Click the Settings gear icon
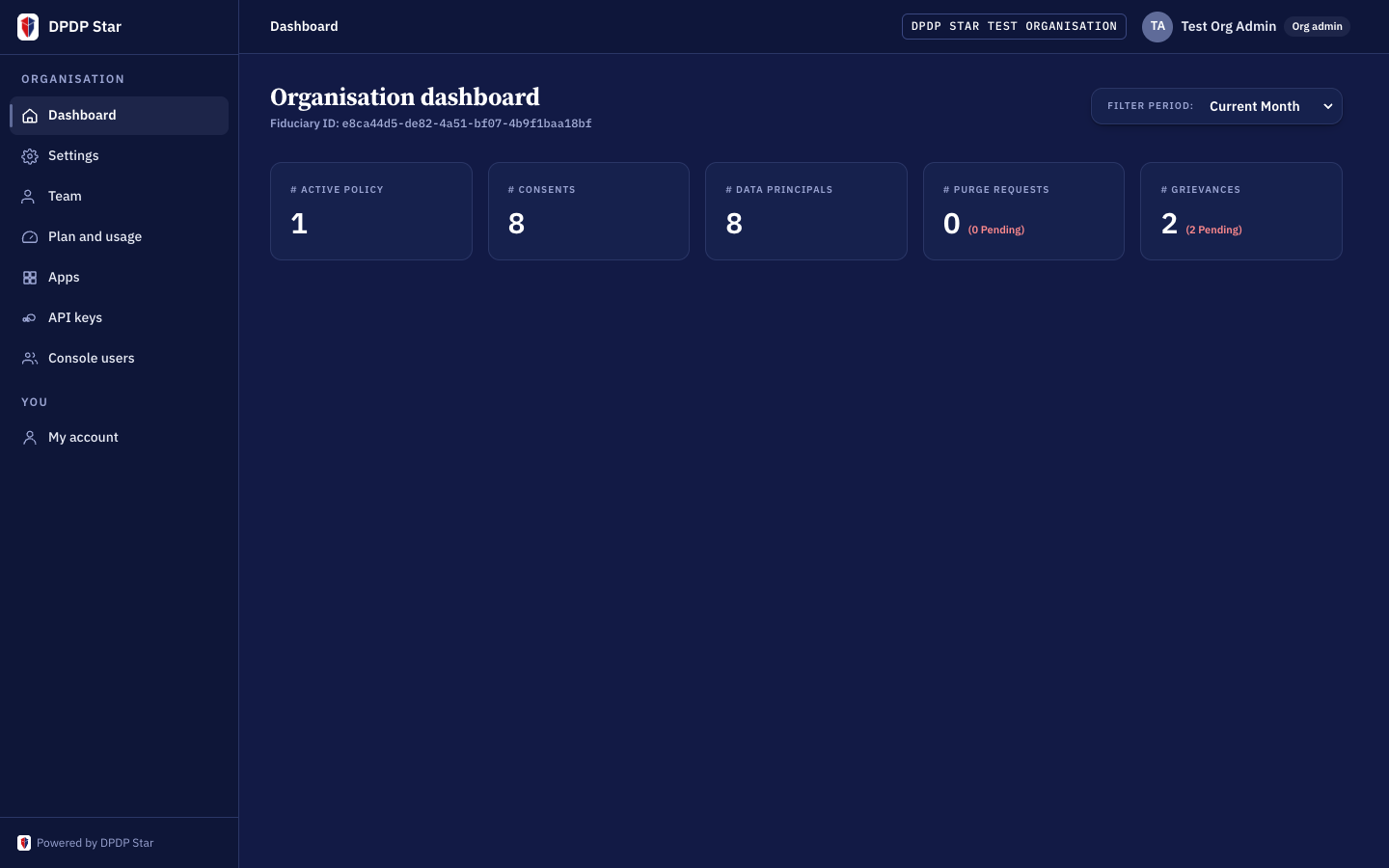This screenshot has height=868, width=1389. click(30, 156)
